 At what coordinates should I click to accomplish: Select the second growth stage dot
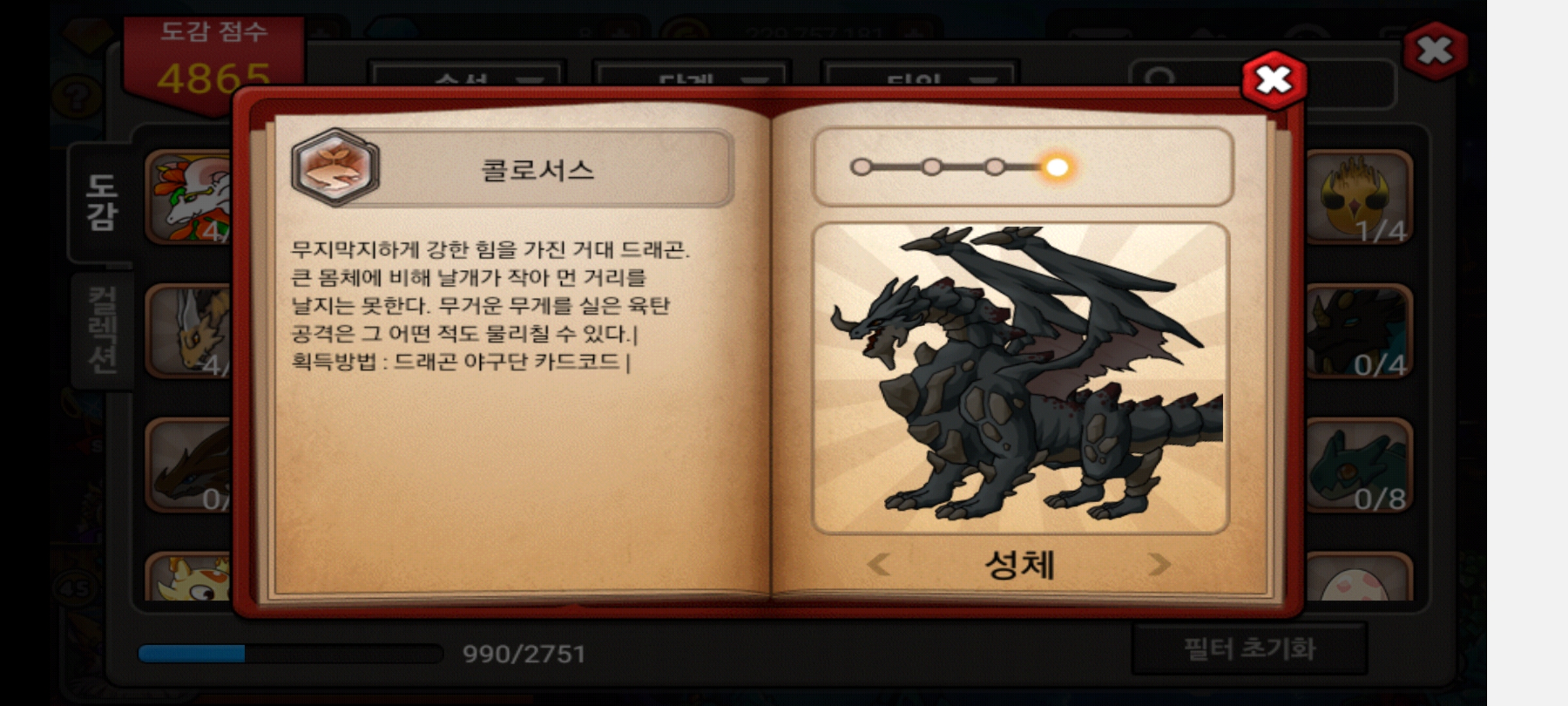click(932, 167)
